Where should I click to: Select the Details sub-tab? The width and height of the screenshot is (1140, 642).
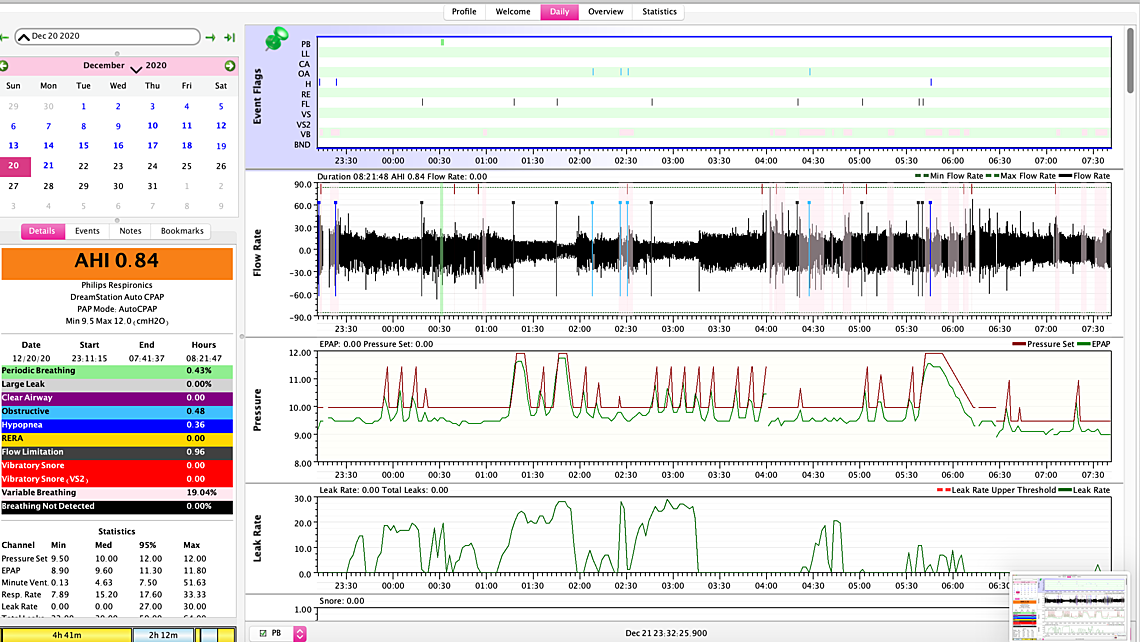tap(42, 231)
